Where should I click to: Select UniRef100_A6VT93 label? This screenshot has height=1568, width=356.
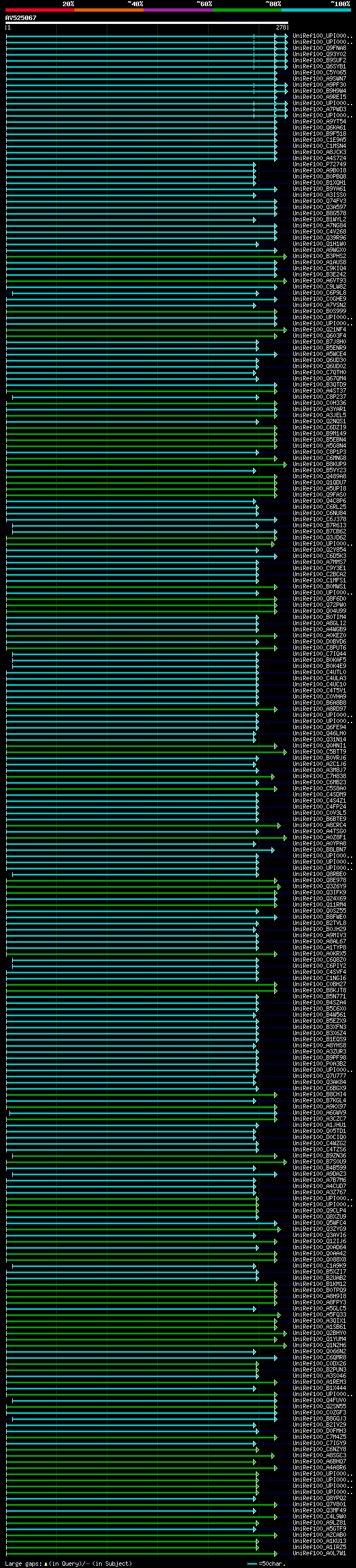point(319,280)
